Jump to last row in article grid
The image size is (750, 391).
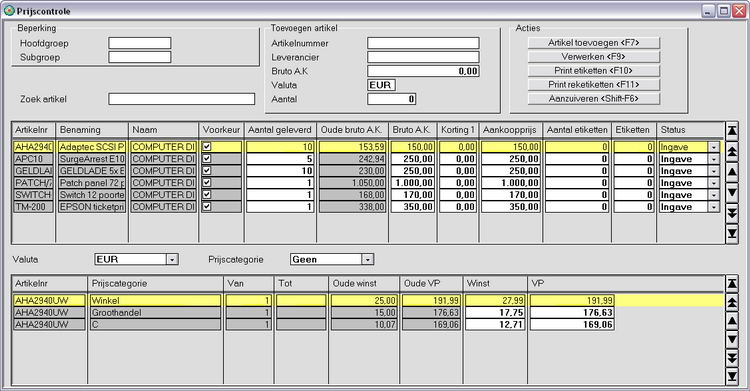pyautogui.click(x=731, y=234)
